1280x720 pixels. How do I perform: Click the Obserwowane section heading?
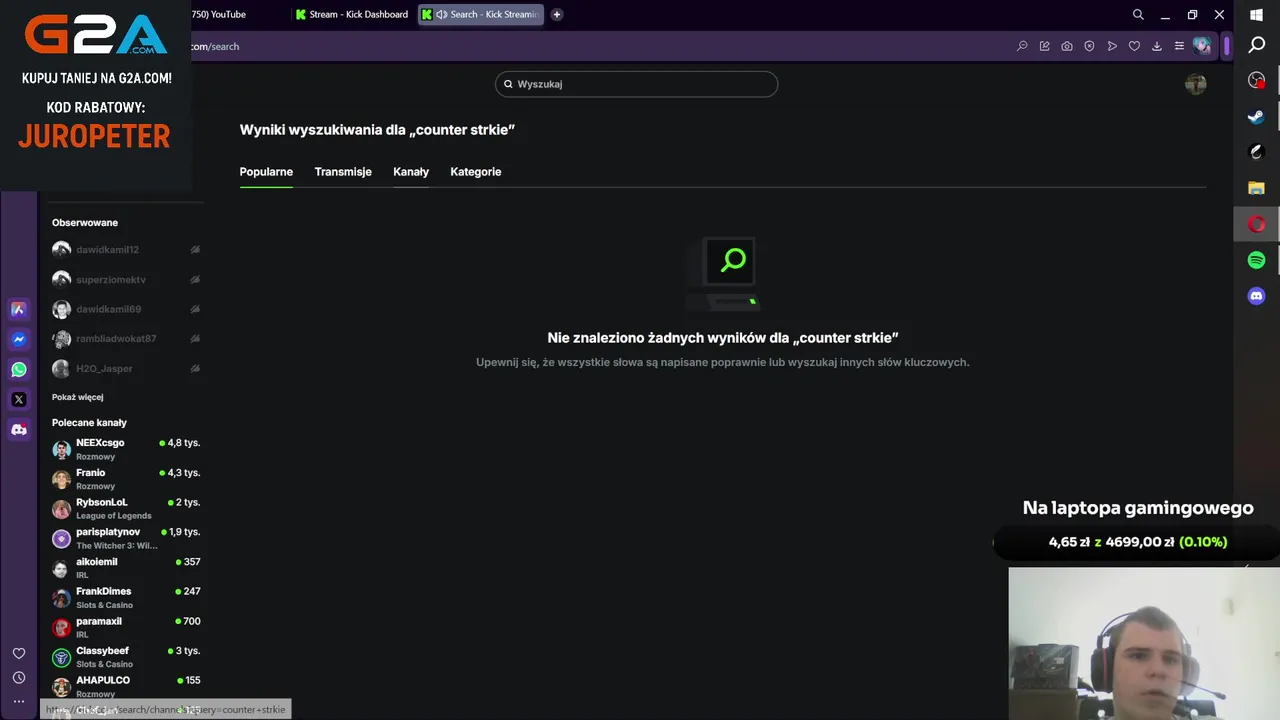pos(85,223)
